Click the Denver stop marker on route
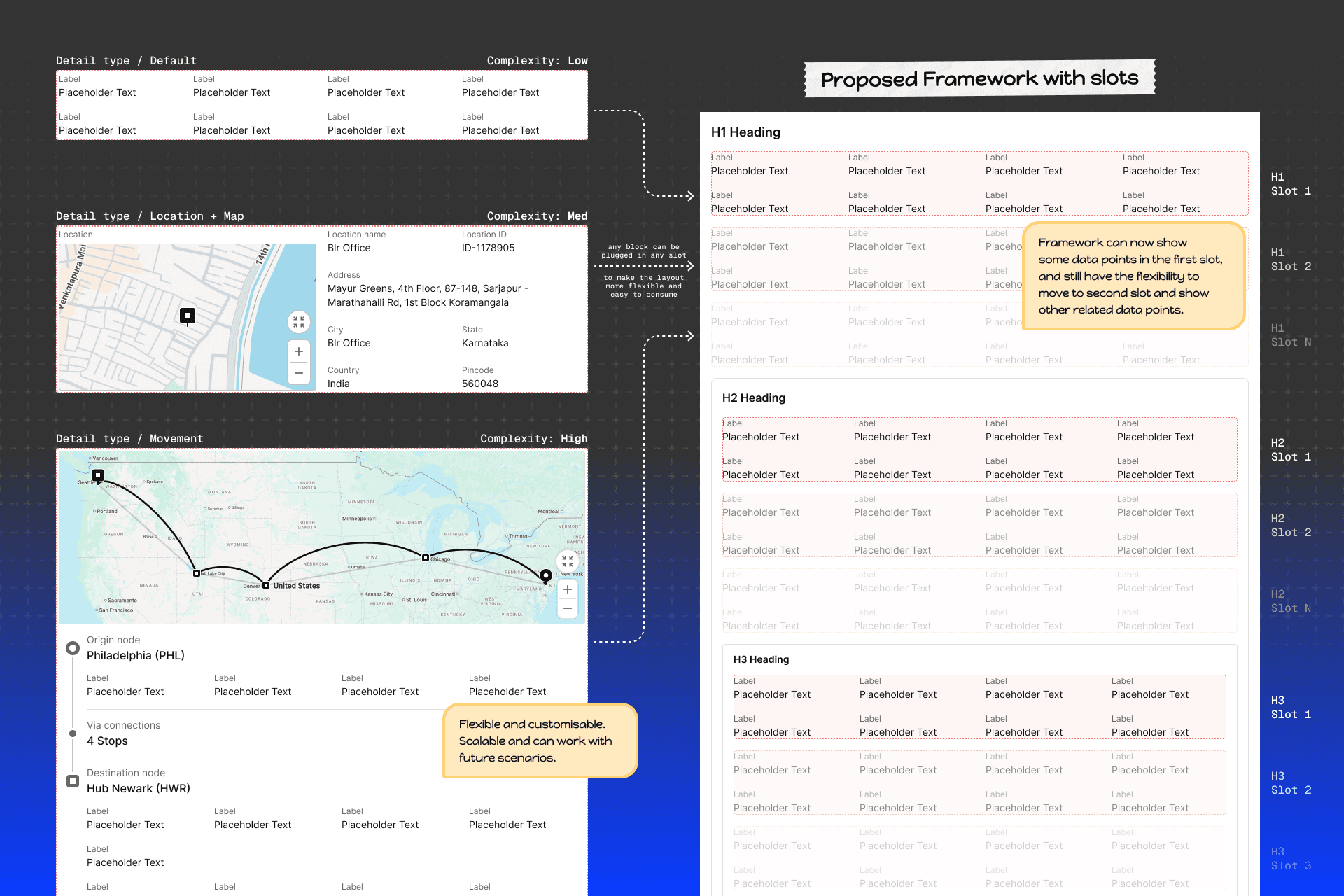The height and width of the screenshot is (896, 1344). 266,585
